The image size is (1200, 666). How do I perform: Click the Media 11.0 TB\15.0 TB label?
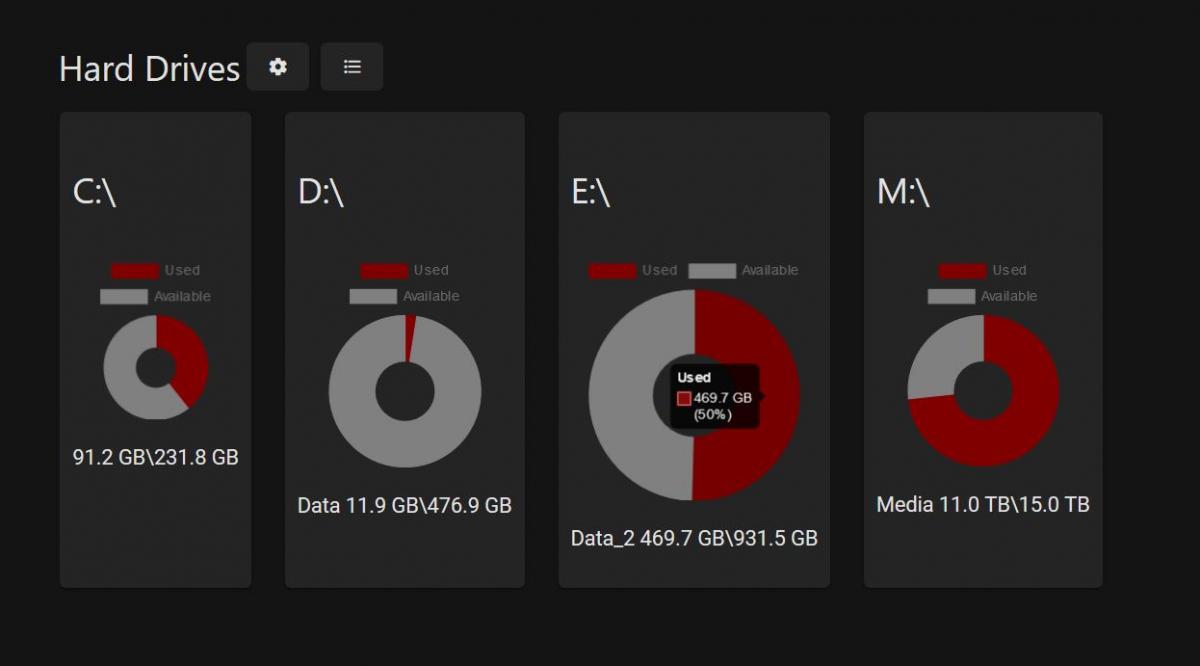[x=982, y=504]
